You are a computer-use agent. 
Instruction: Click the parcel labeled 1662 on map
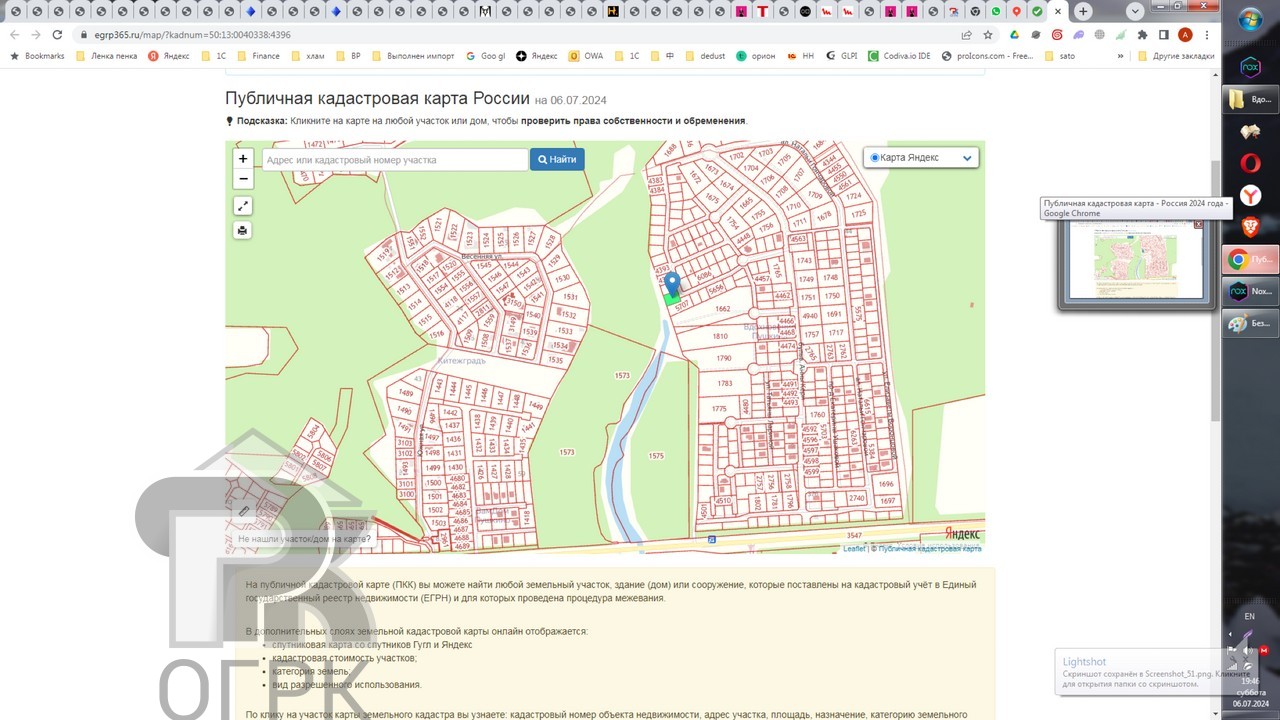(723, 309)
